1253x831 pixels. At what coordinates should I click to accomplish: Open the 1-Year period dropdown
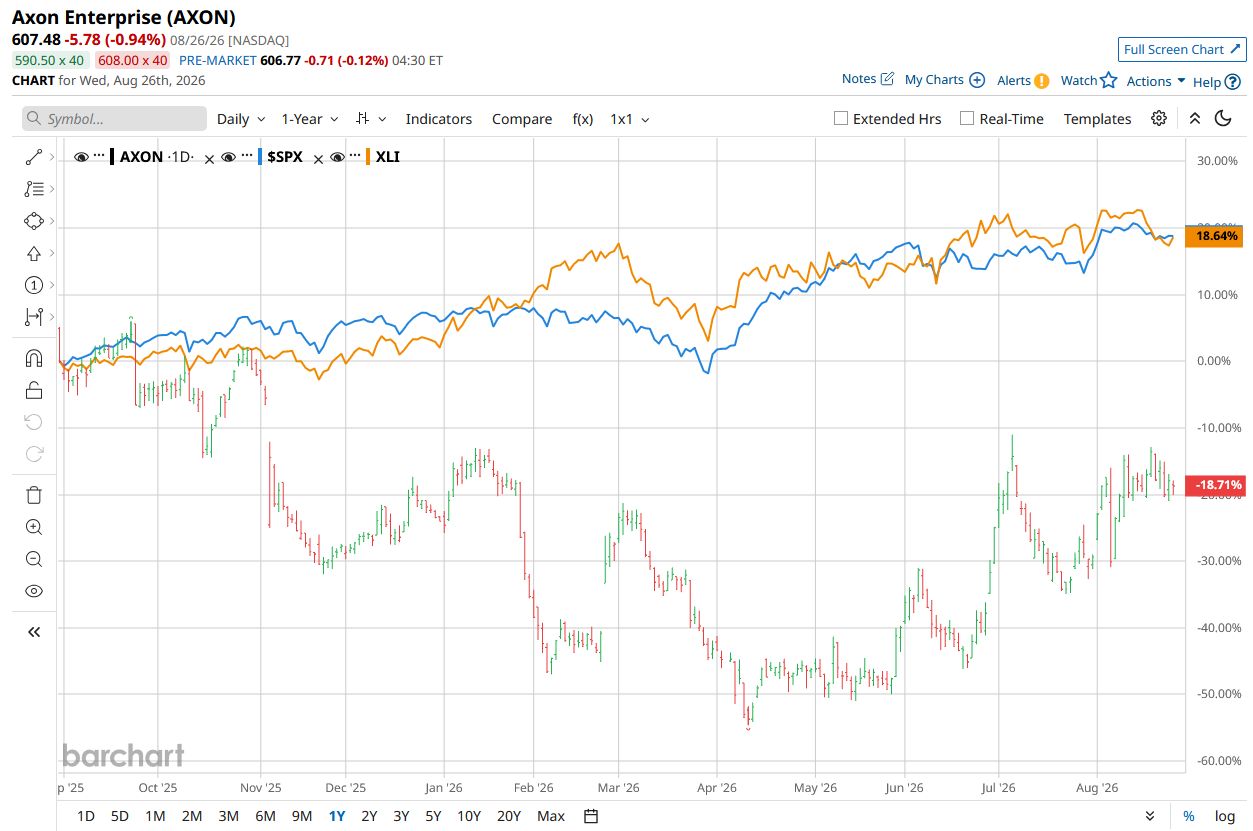tap(310, 119)
